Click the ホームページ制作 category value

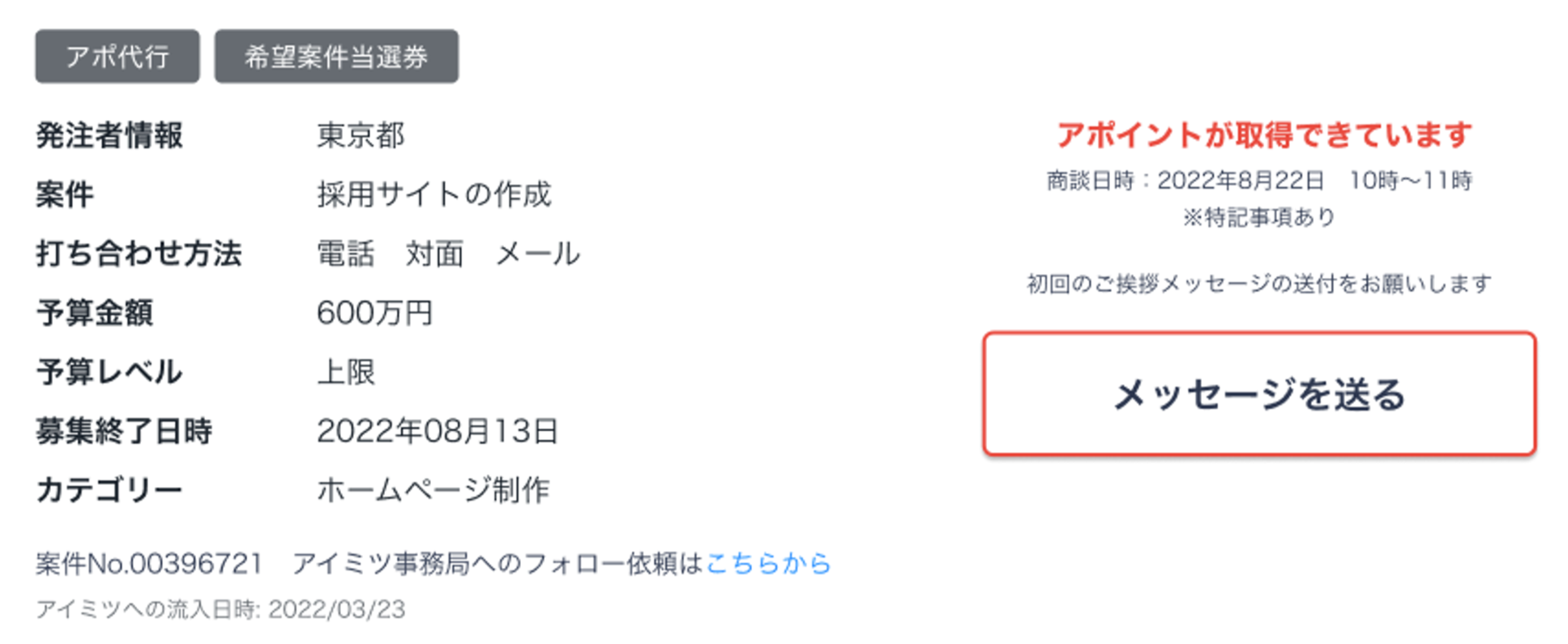click(x=433, y=490)
